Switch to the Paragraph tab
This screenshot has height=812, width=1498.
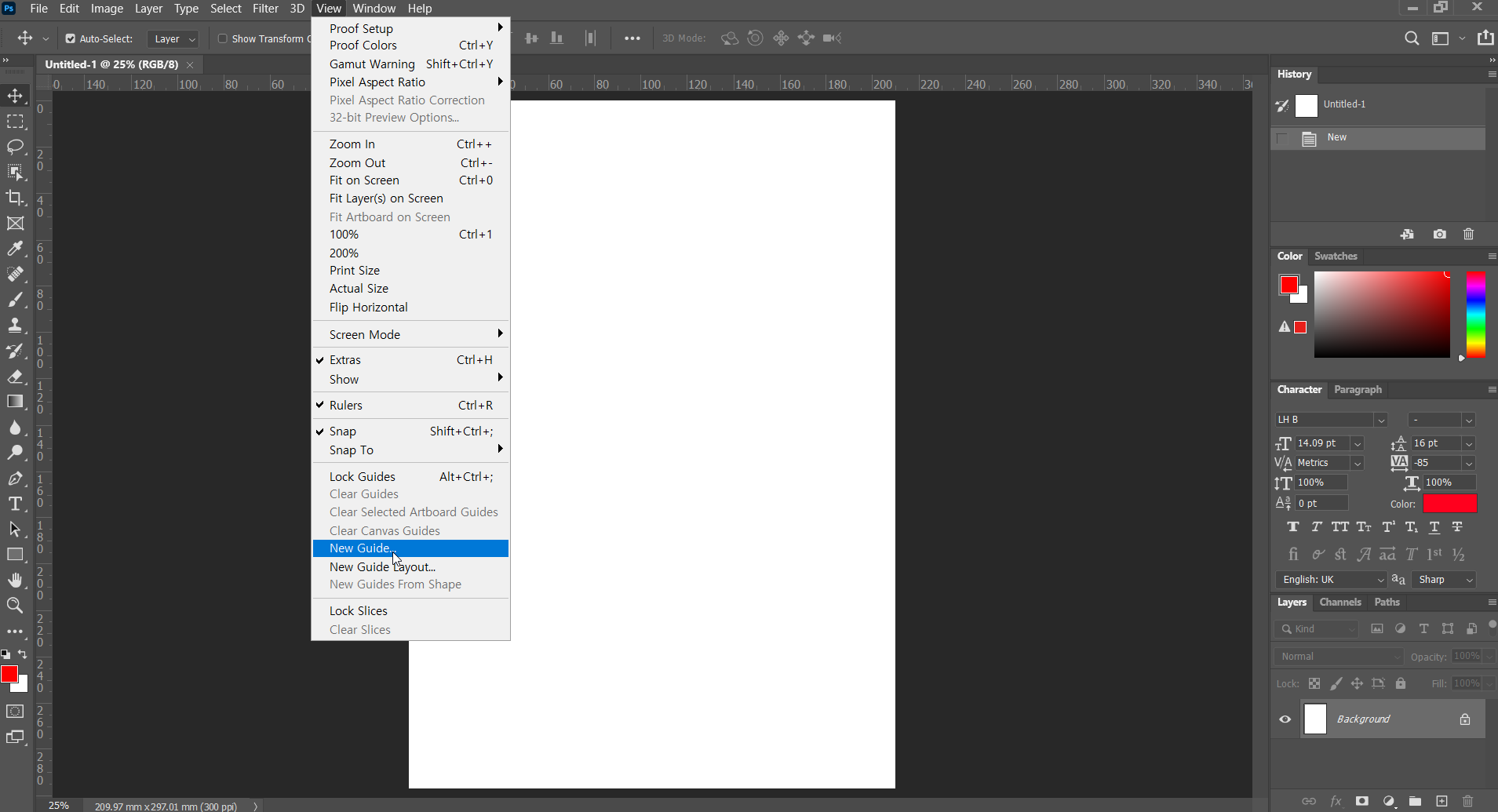(x=1358, y=389)
